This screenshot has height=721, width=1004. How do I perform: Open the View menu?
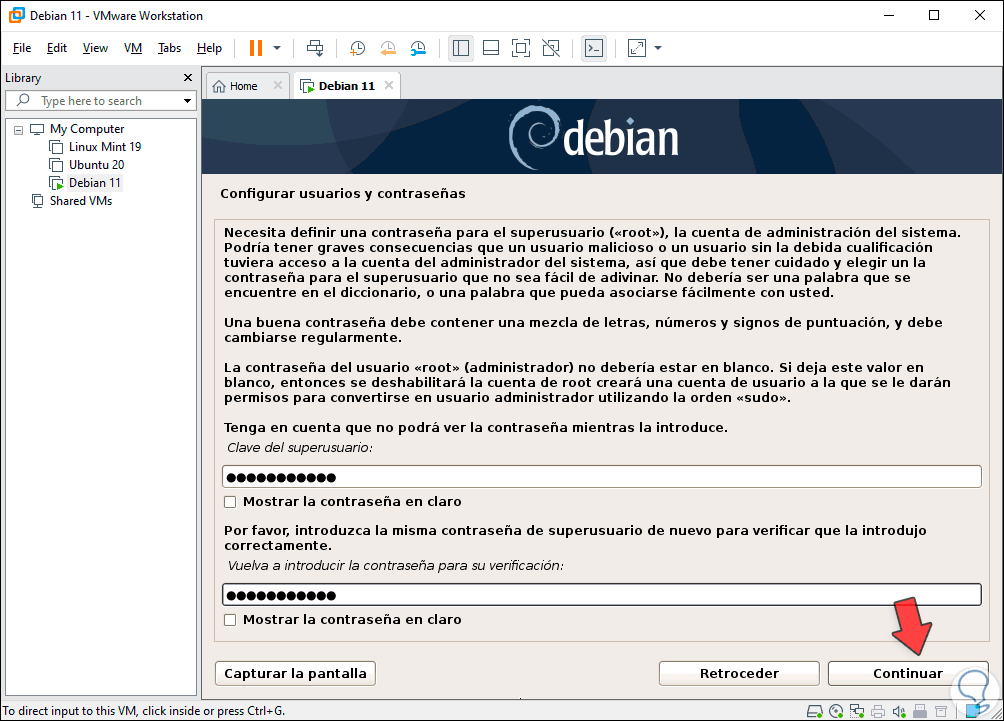95,48
